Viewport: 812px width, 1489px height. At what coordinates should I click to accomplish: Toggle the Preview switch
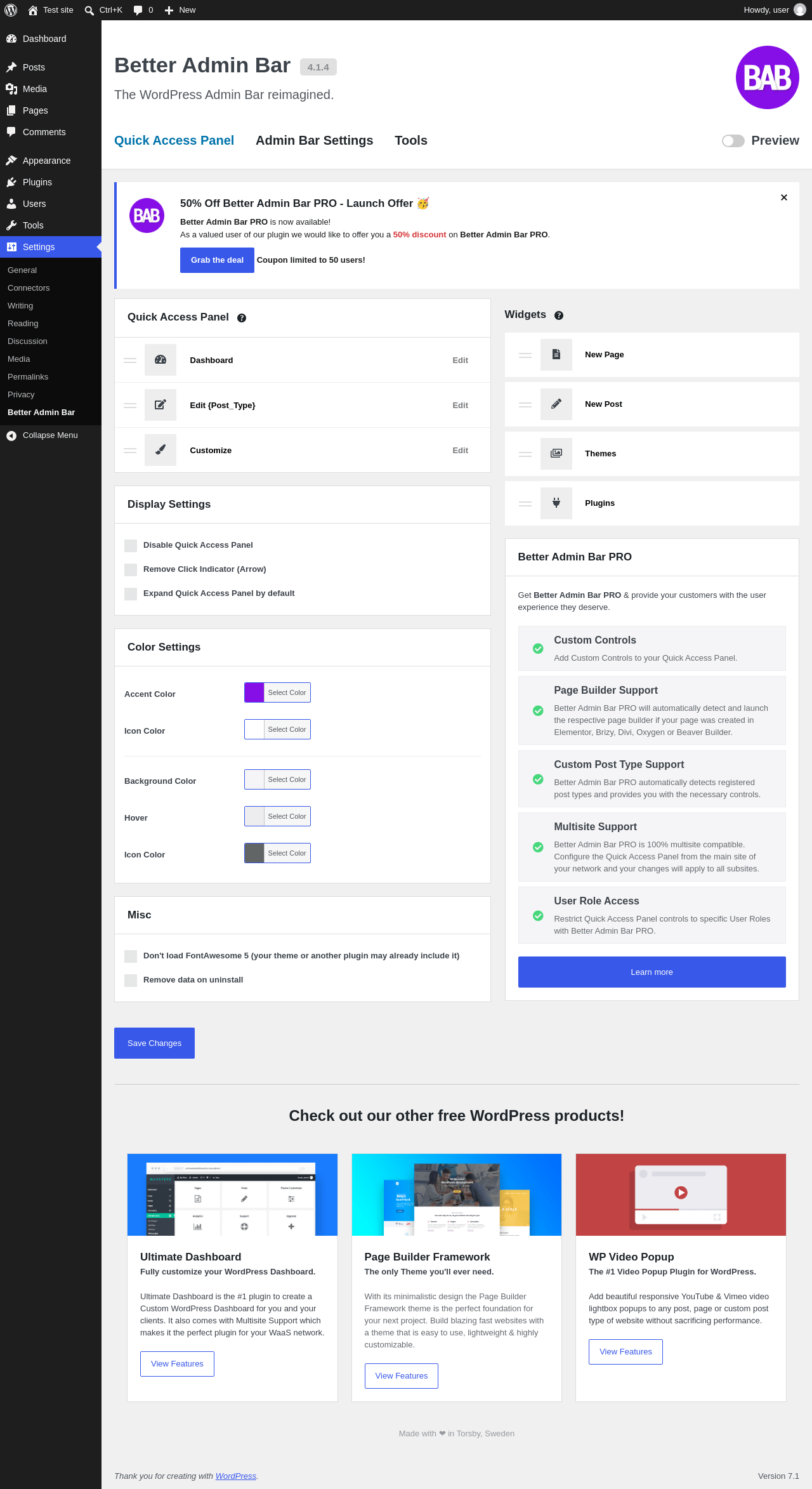pos(733,141)
